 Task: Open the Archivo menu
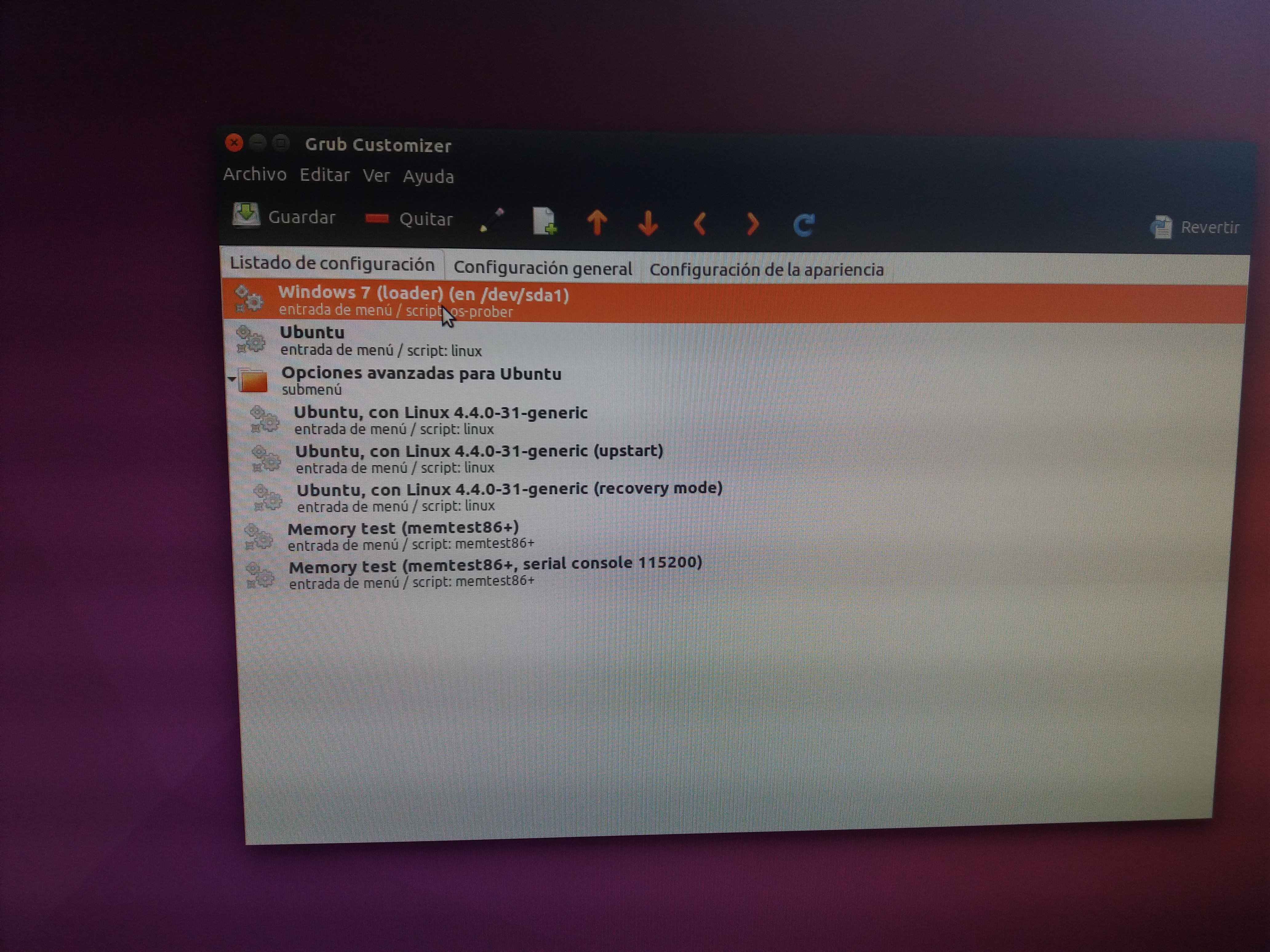coord(255,174)
